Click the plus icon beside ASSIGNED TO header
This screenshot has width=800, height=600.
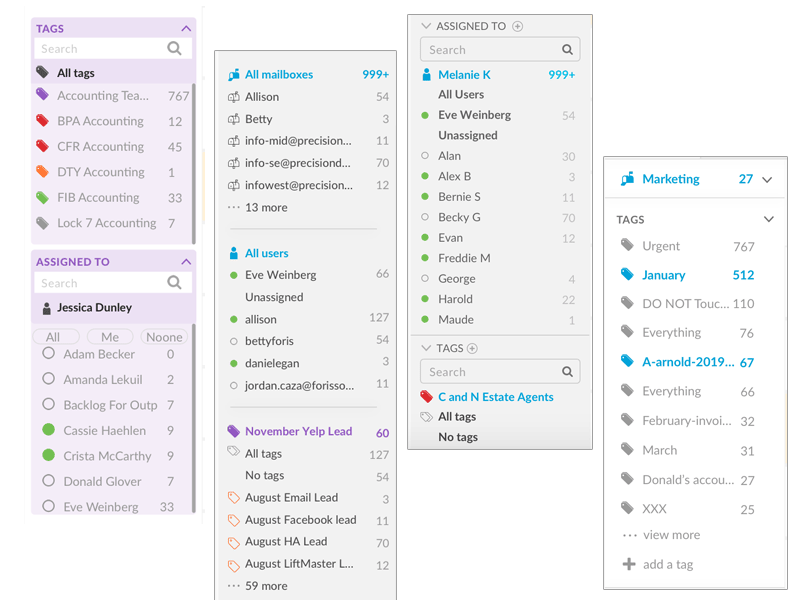pos(517,27)
